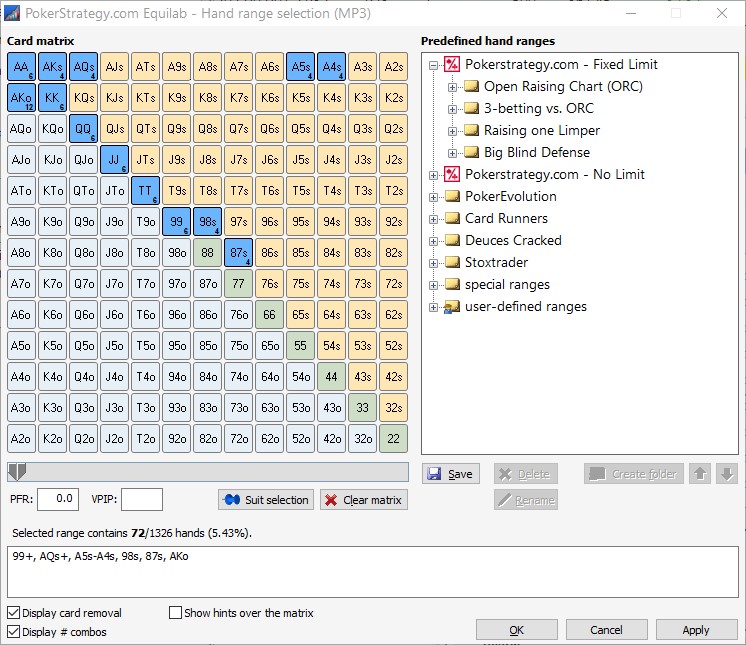Click the Raising one Limper folder icon
Screen dimensions: 746x645
pyautogui.click(x=471, y=130)
